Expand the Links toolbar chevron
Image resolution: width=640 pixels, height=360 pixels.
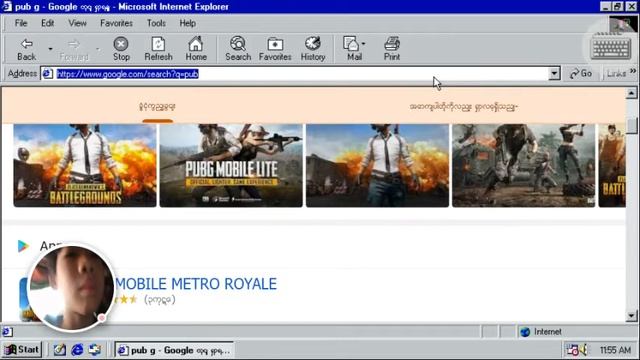[633, 71]
